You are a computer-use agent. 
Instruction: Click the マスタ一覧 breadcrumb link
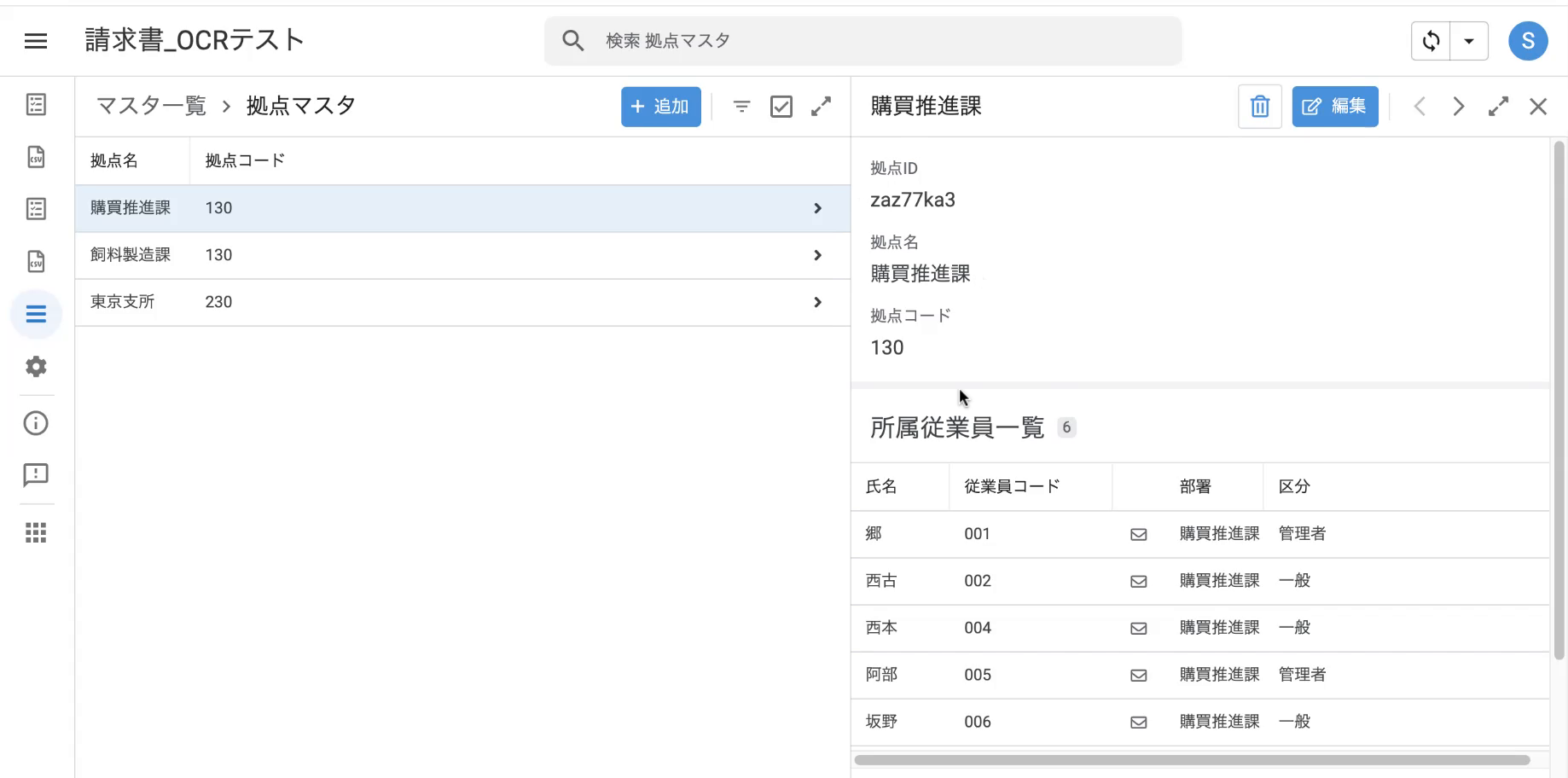coord(152,106)
